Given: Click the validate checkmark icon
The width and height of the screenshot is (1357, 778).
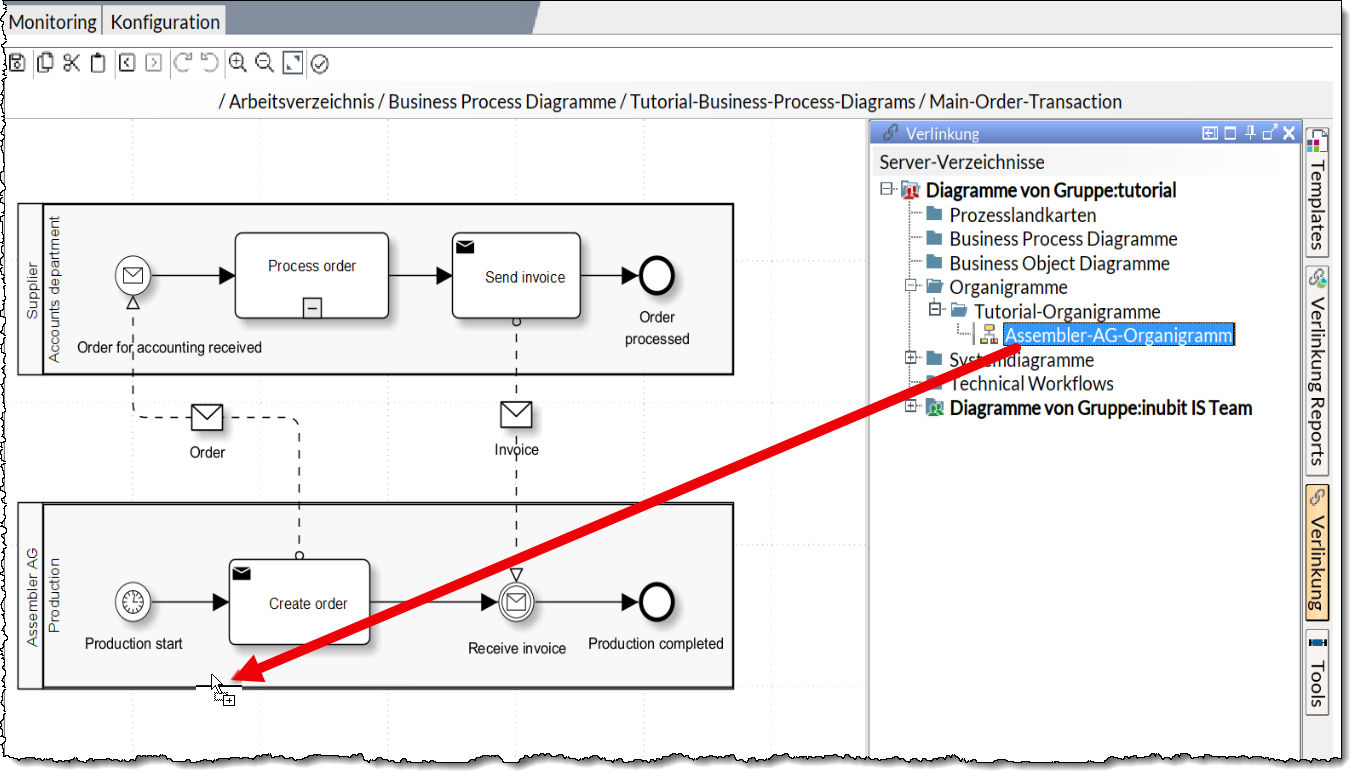Looking at the screenshot, I should pos(320,64).
